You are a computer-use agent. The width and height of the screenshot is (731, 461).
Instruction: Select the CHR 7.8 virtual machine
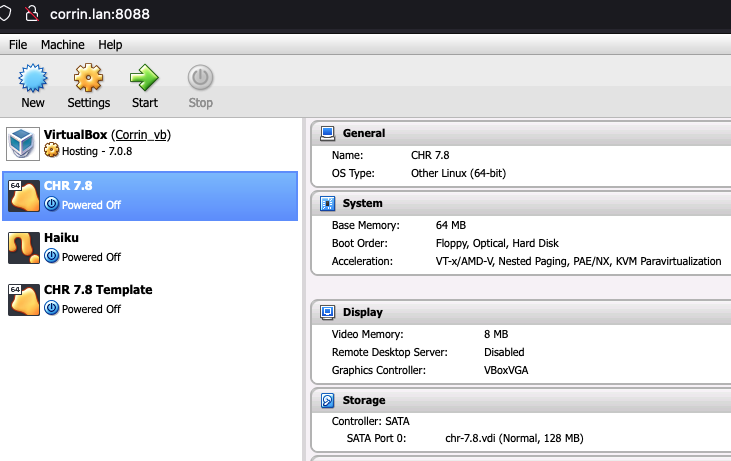pos(150,196)
